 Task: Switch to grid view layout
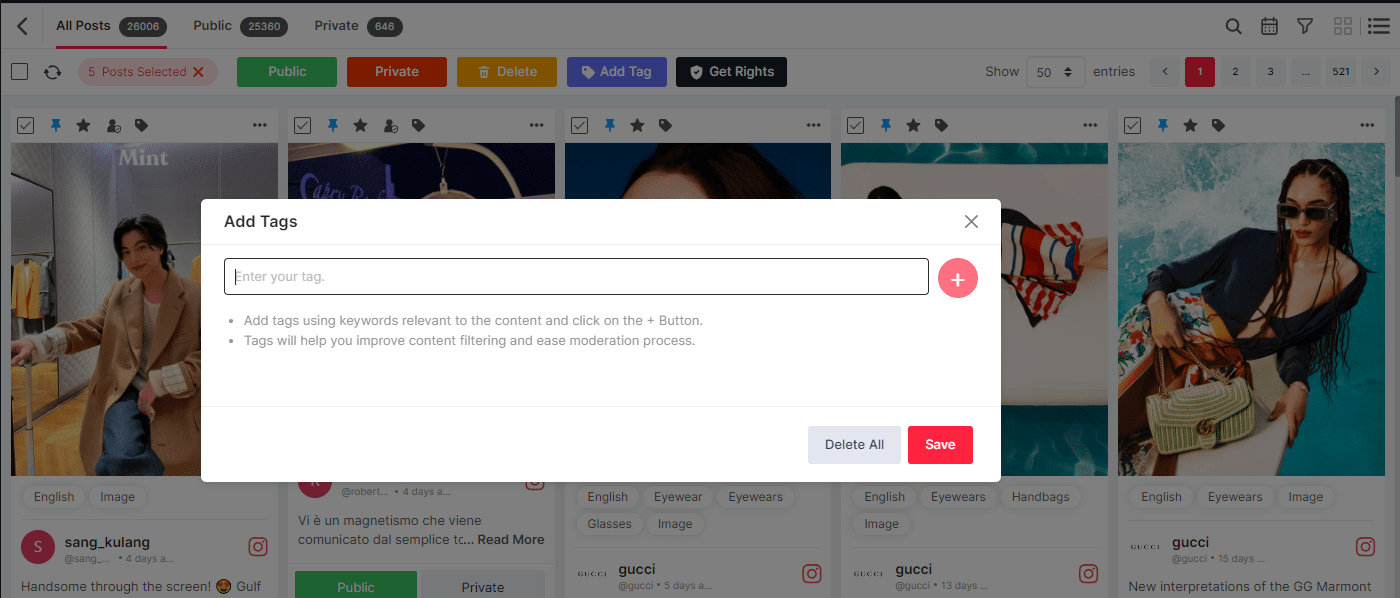pos(1343,26)
